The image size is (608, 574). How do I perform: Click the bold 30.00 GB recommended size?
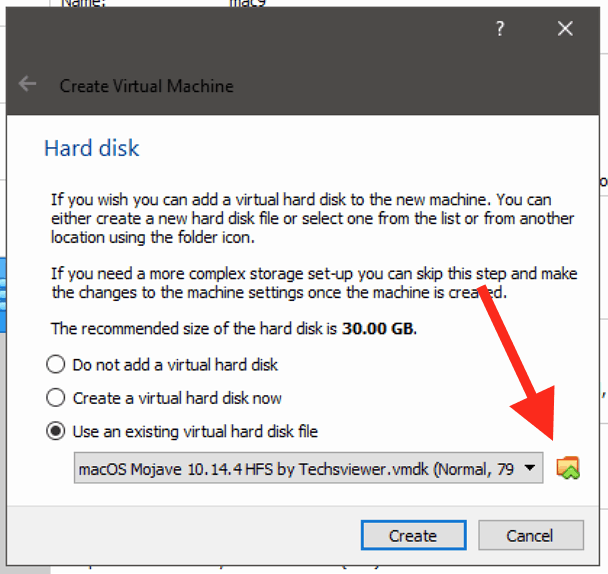(378, 328)
